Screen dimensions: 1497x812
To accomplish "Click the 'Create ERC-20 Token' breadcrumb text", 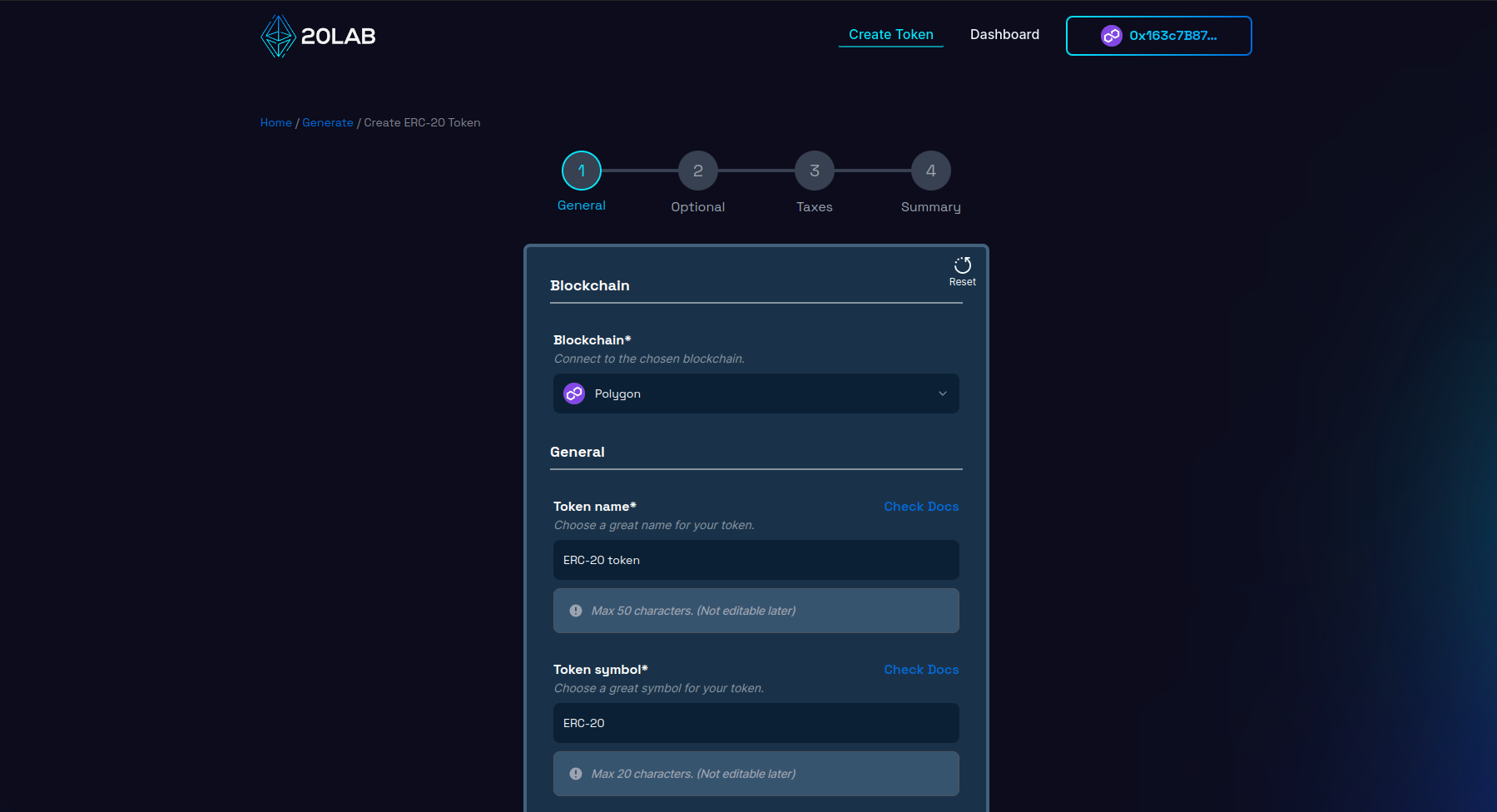I will (x=422, y=122).
